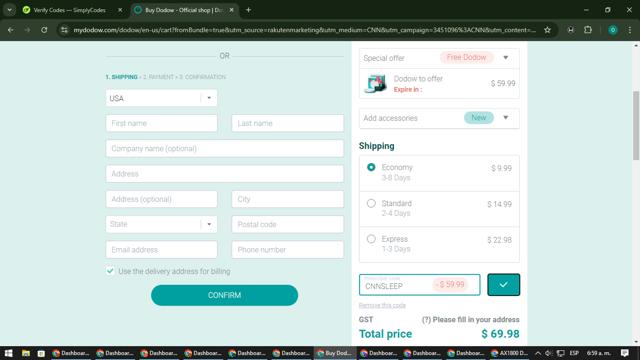Image resolution: width=640 pixels, height=360 pixels.
Task: Go forward in browser history
Action: click(x=27, y=30)
